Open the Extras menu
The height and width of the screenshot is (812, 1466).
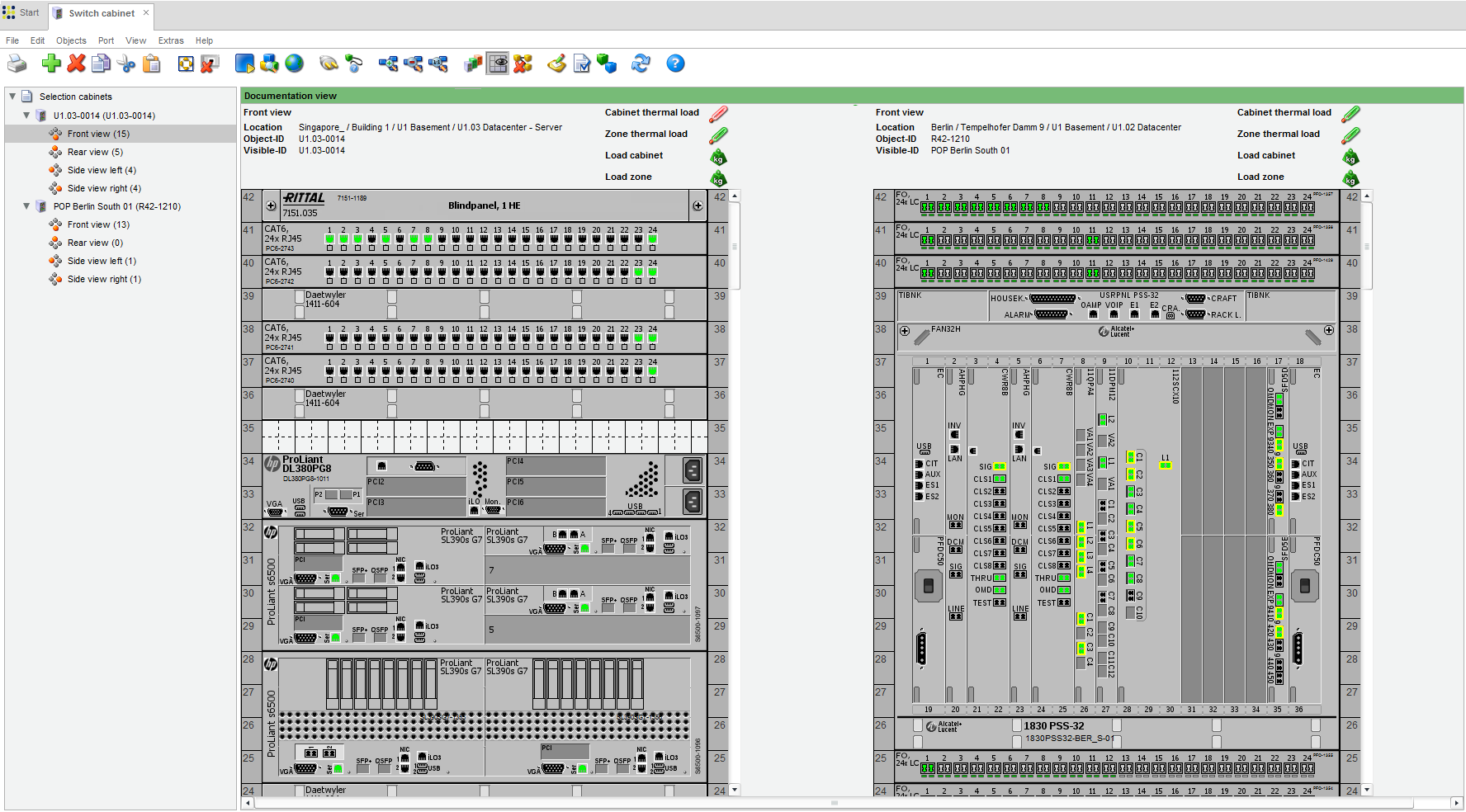(x=171, y=40)
